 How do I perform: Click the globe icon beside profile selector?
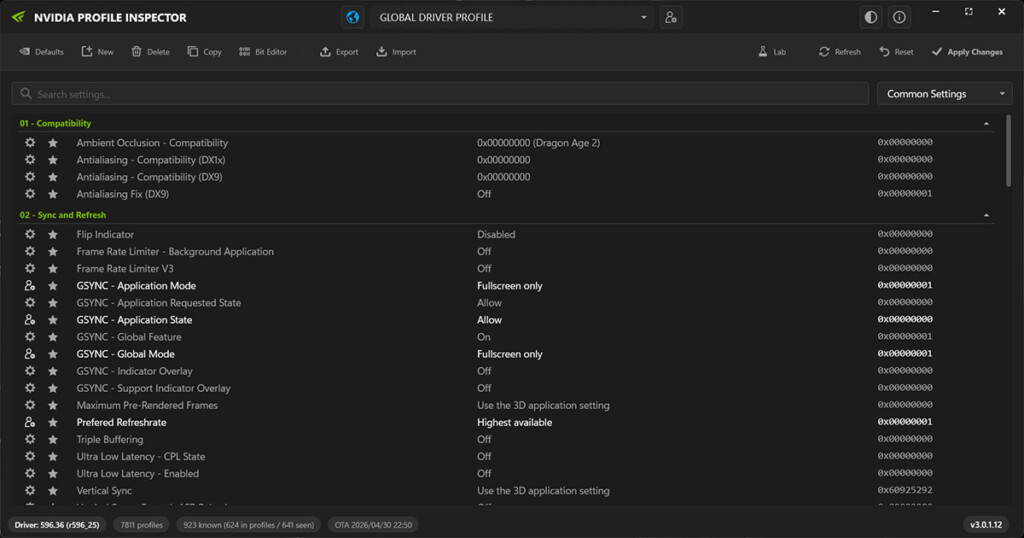(352, 18)
